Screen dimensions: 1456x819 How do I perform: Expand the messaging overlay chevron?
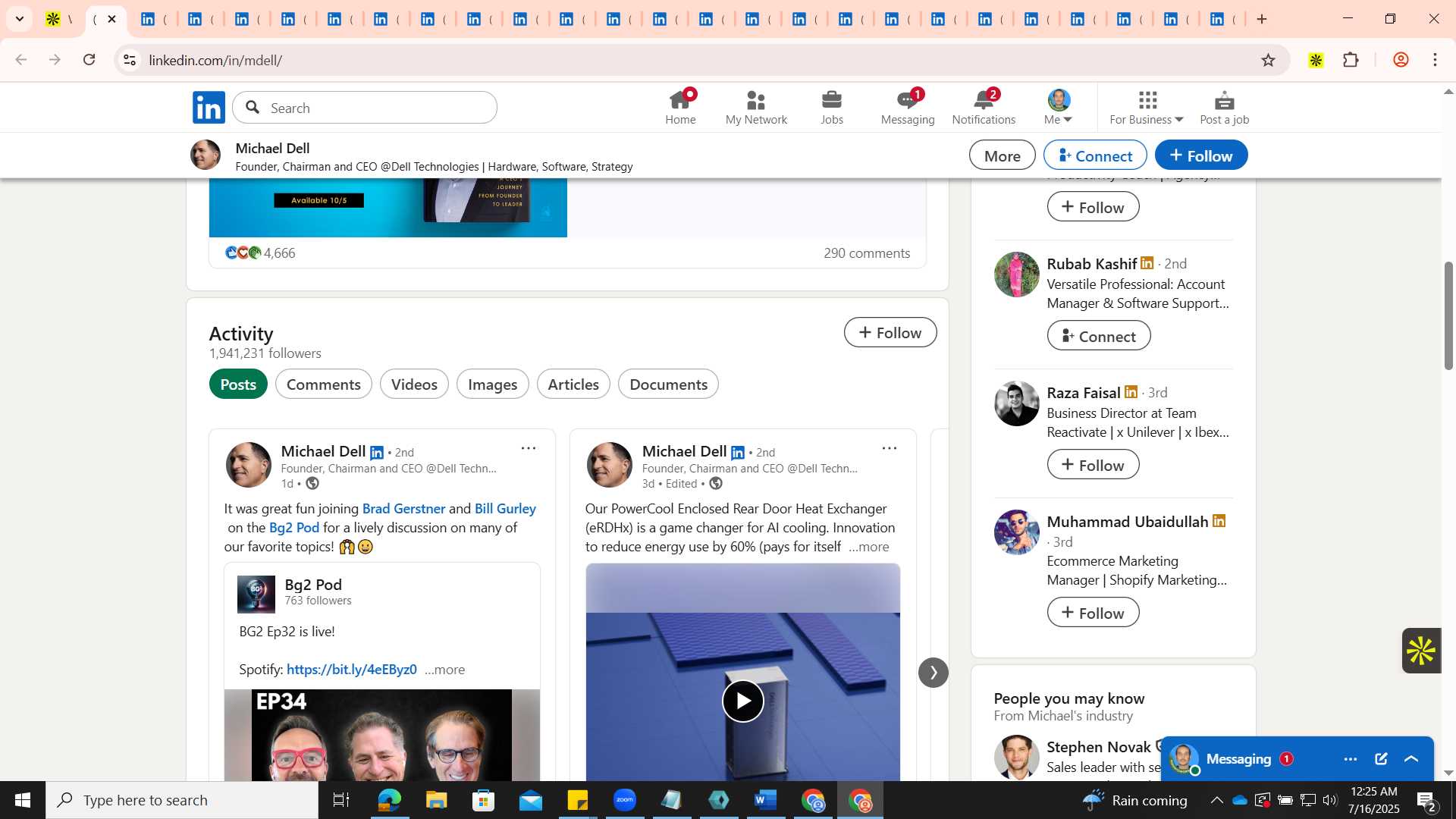[1411, 759]
